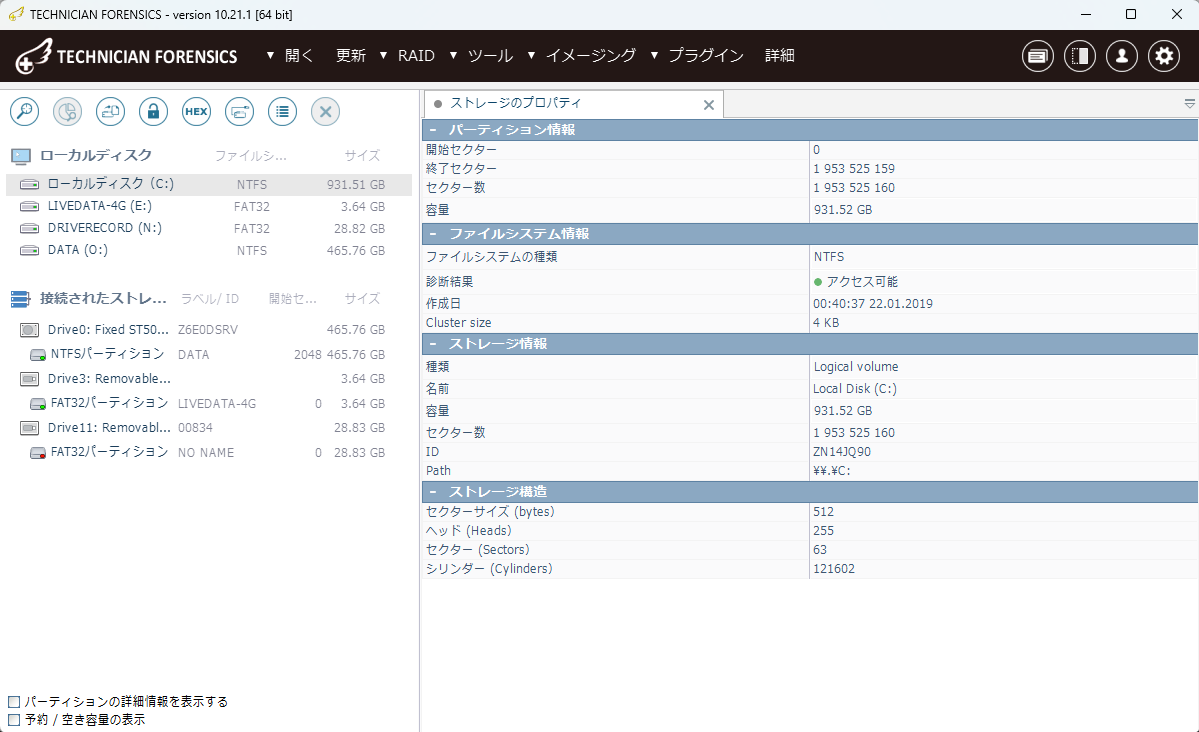Click the ファイルシ... column header
This screenshot has height=732, width=1199.
[x=250, y=156]
